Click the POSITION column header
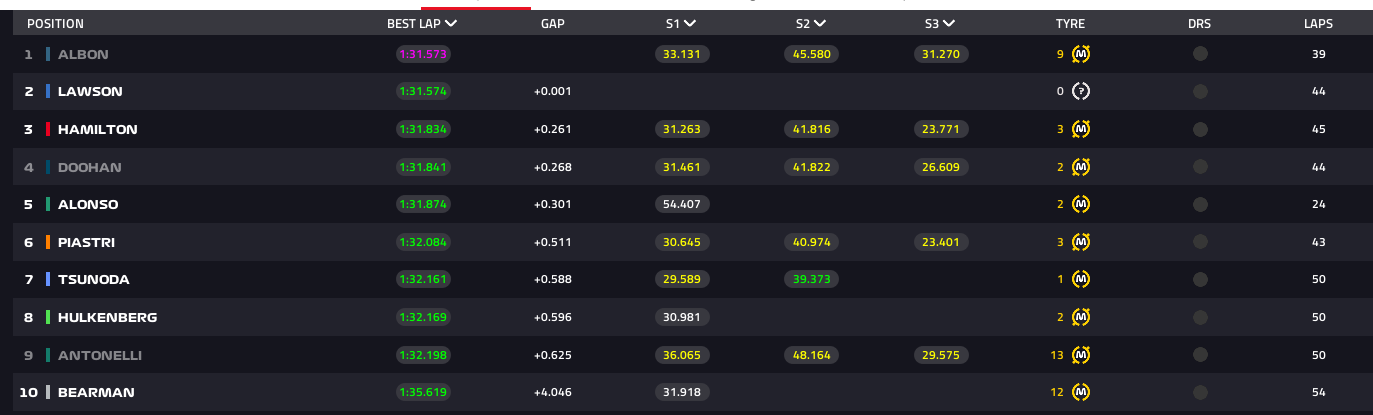 click(55, 23)
